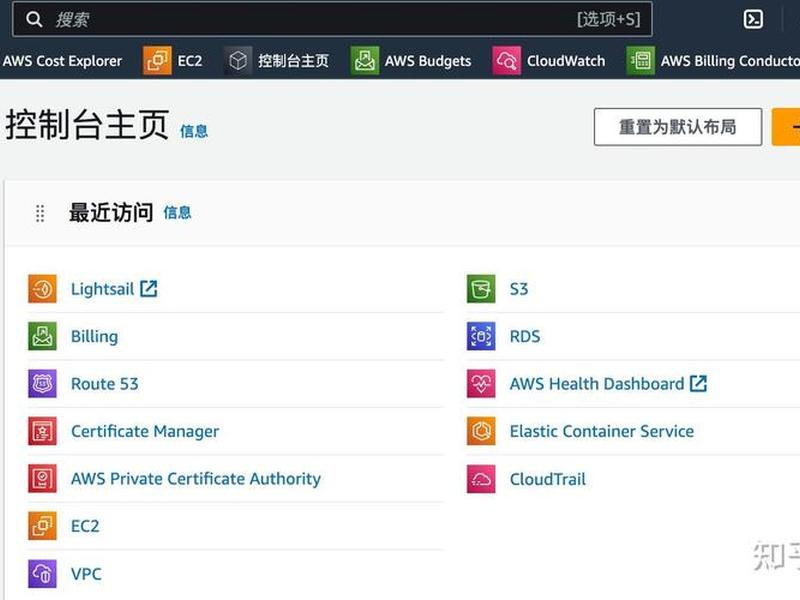
Task: Open the Elastic Container Service link
Action: tap(602, 431)
